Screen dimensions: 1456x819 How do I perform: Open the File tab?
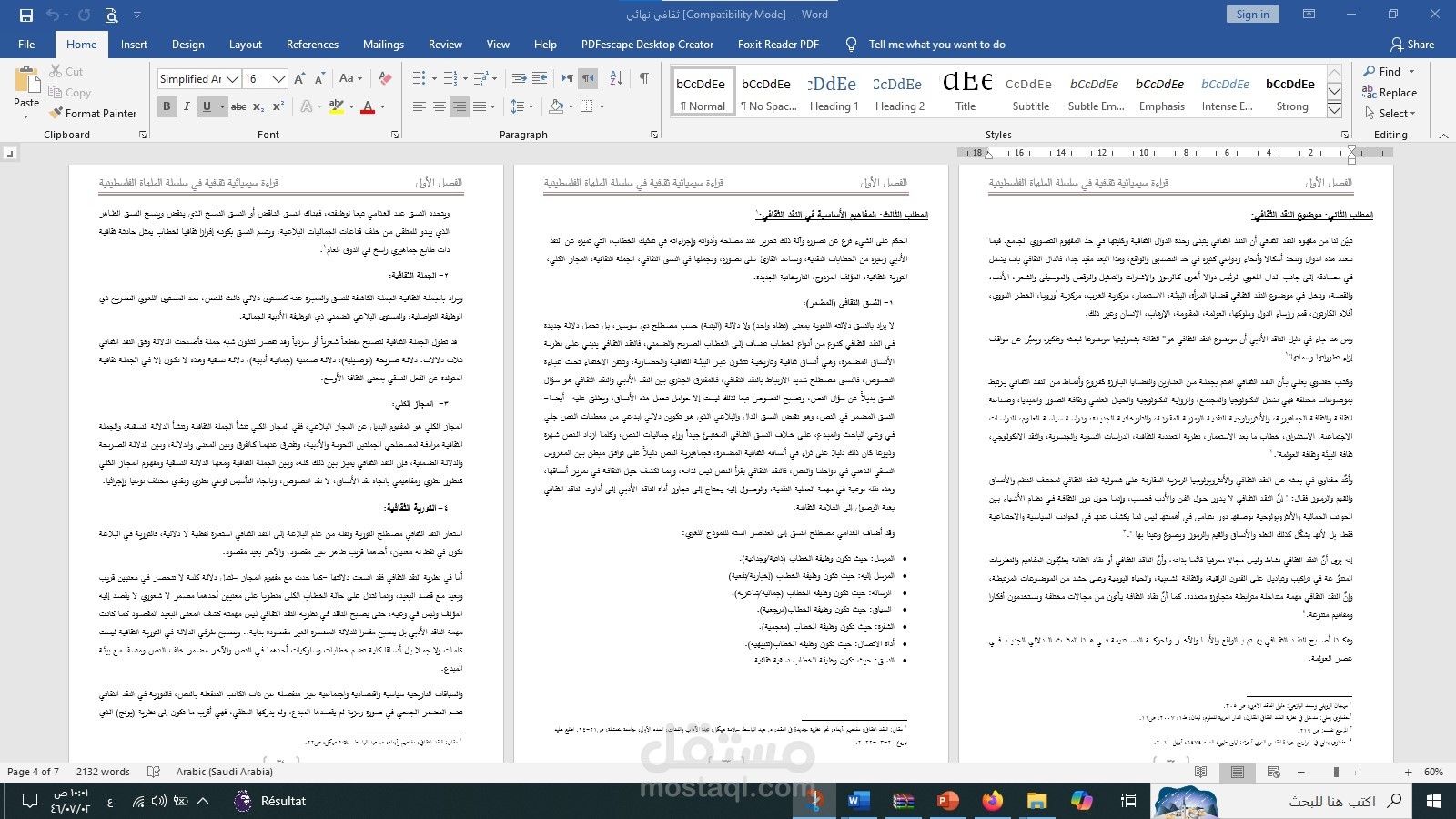[x=26, y=45]
